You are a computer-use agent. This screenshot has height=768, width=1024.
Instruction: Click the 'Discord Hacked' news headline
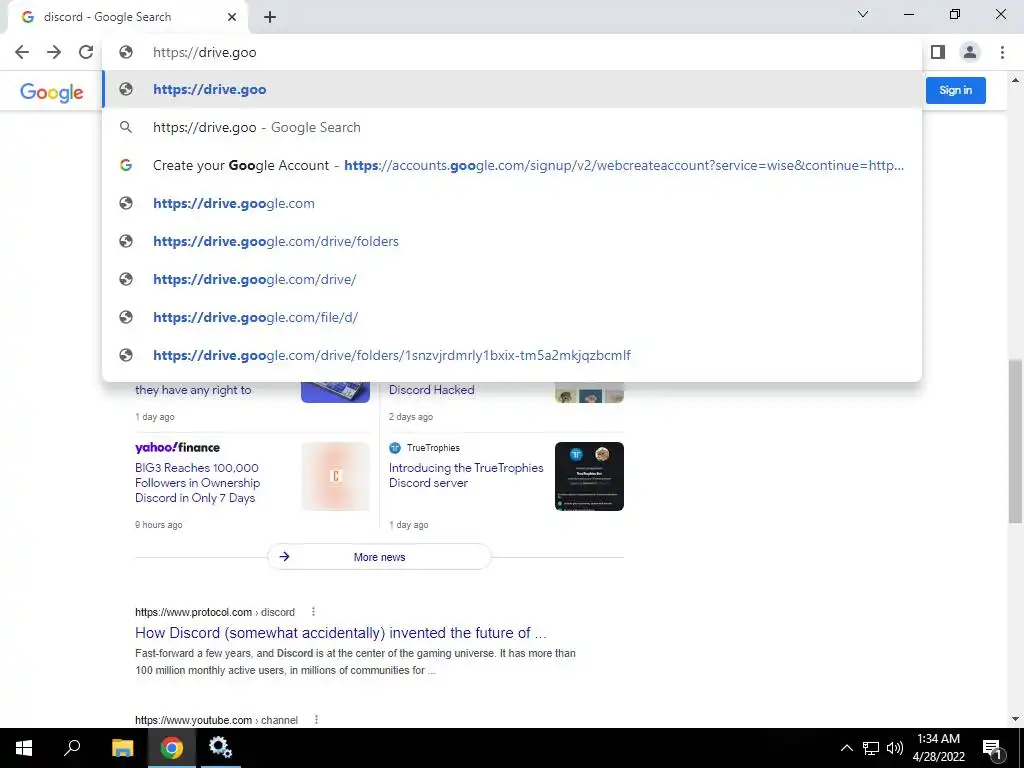[431, 390]
